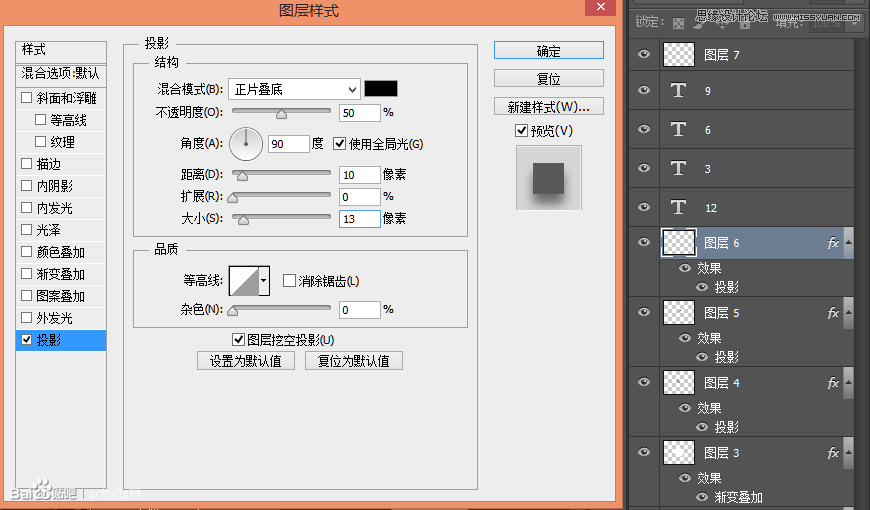Screen dimensions: 870x510
Task: Click the 复位 reset button
Action: pyautogui.click(x=549, y=78)
